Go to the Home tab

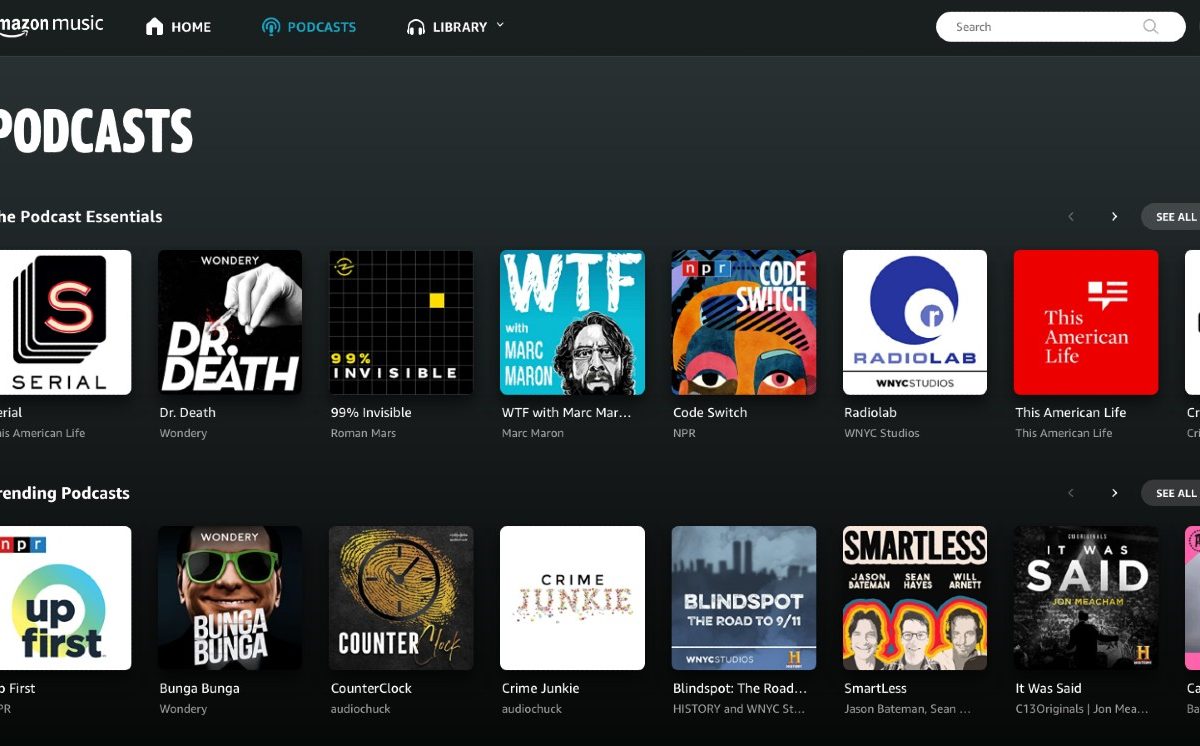(179, 27)
